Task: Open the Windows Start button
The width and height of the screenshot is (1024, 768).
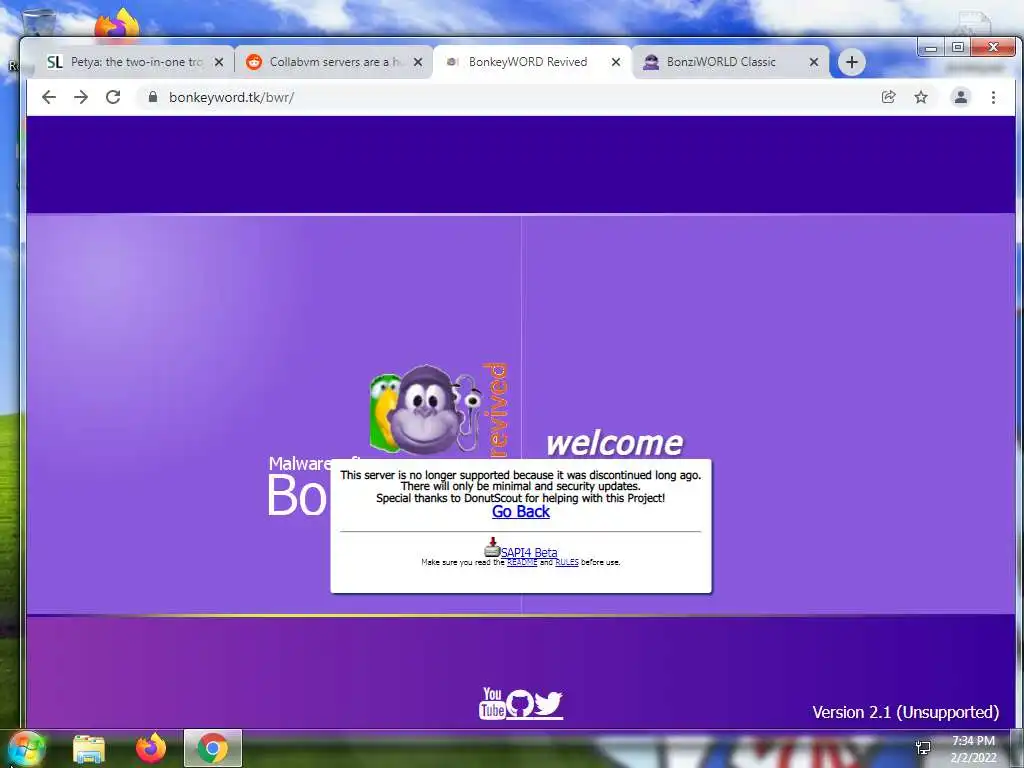Action: click(x=26, y=748)
